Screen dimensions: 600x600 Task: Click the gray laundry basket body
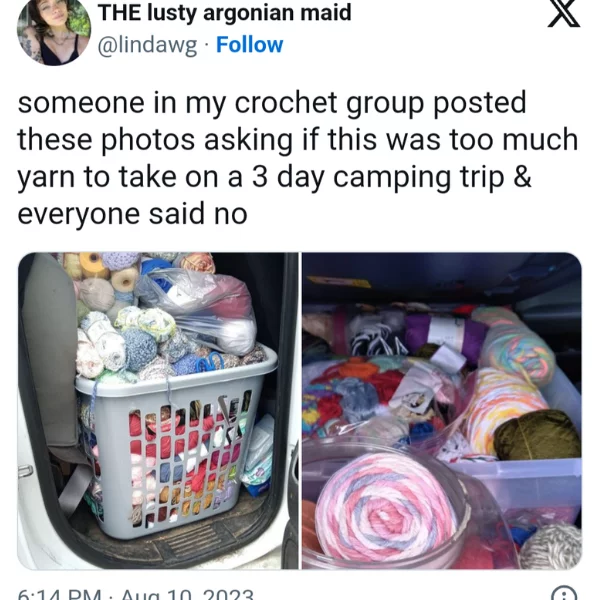click(176, 448)
